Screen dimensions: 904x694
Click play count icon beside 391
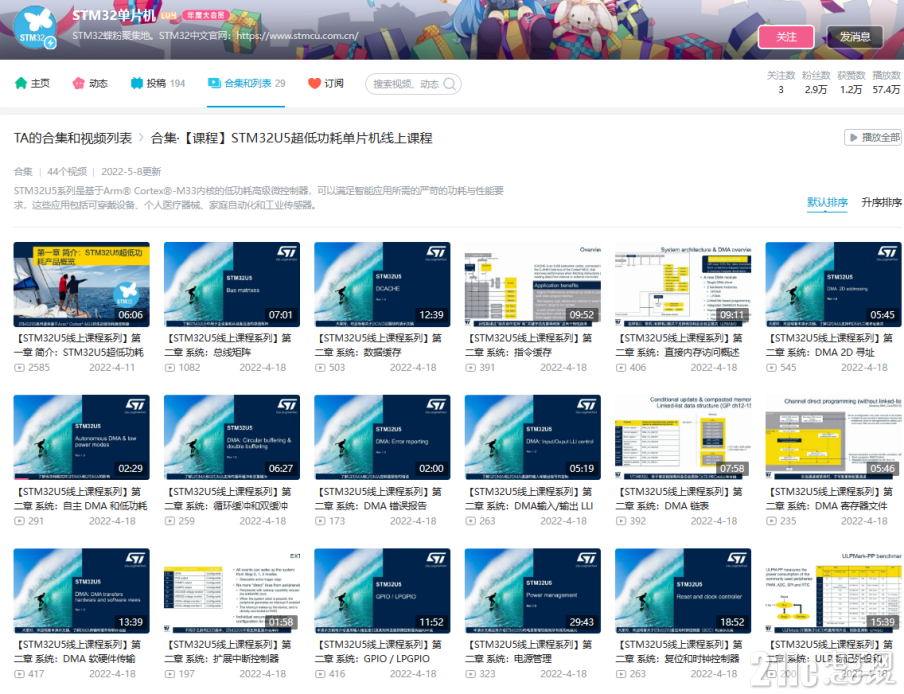(x=470, y=368)
